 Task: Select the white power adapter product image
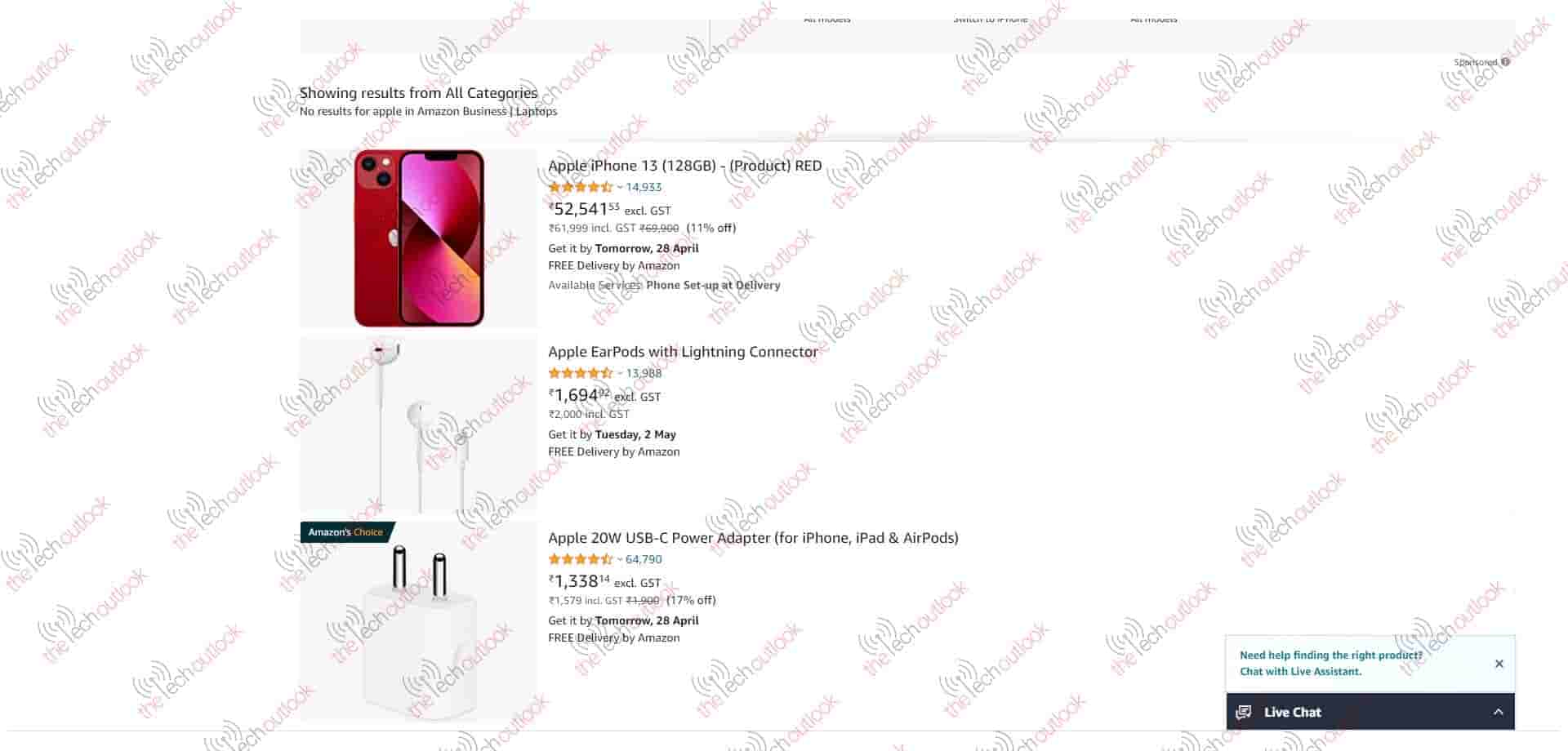(x=419, y=622)
